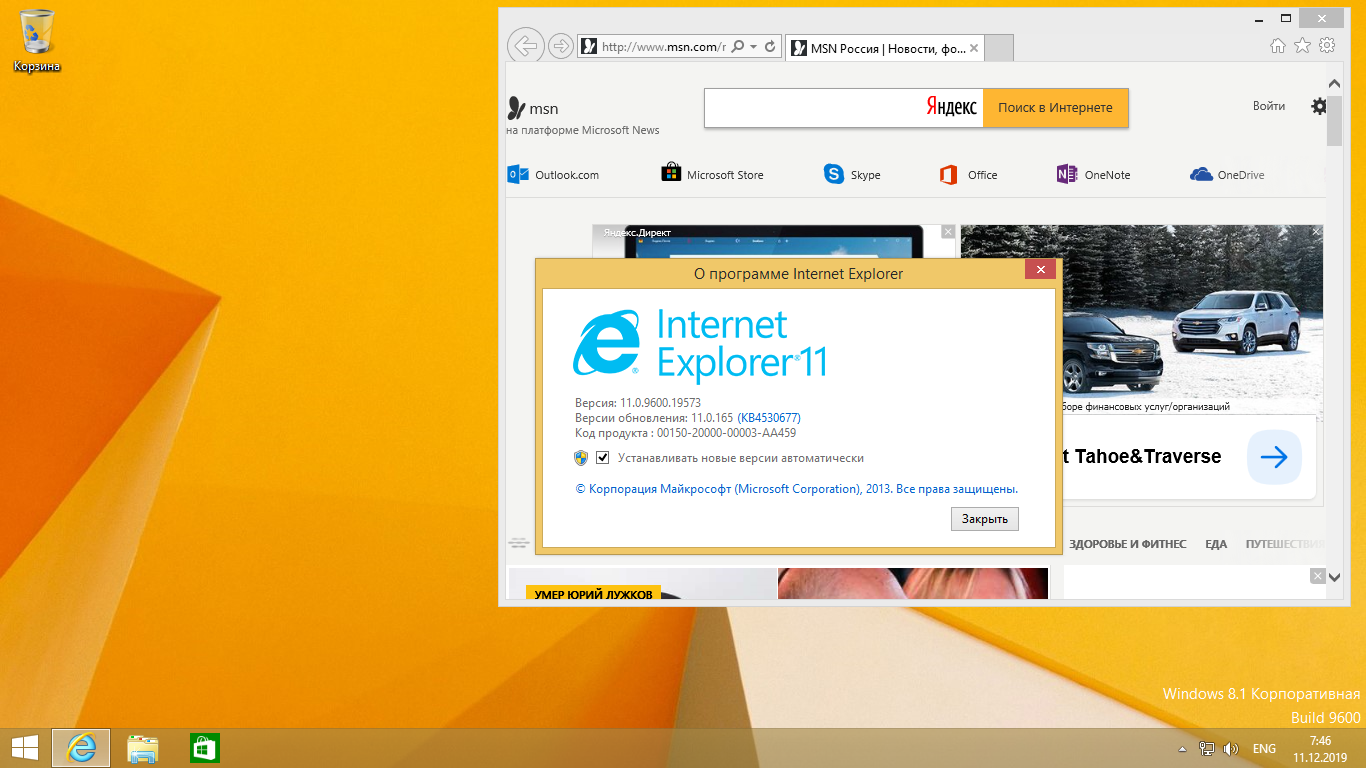The height and width of the screenshot is (768, 1366).
Task: Open Windows Store taskbar icon
Action: 204,748
